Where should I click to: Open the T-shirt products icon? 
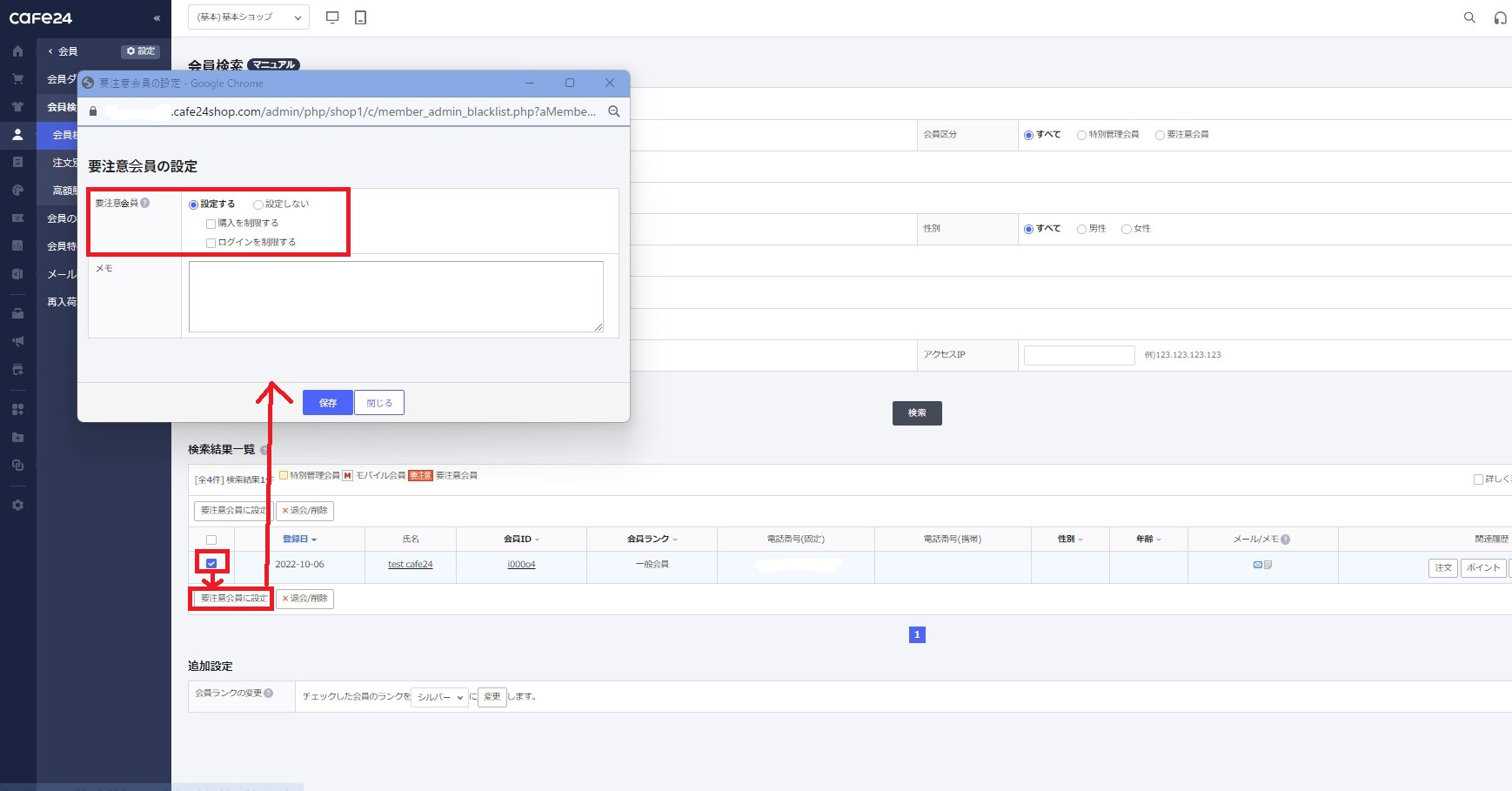click(x=17, y=106)
